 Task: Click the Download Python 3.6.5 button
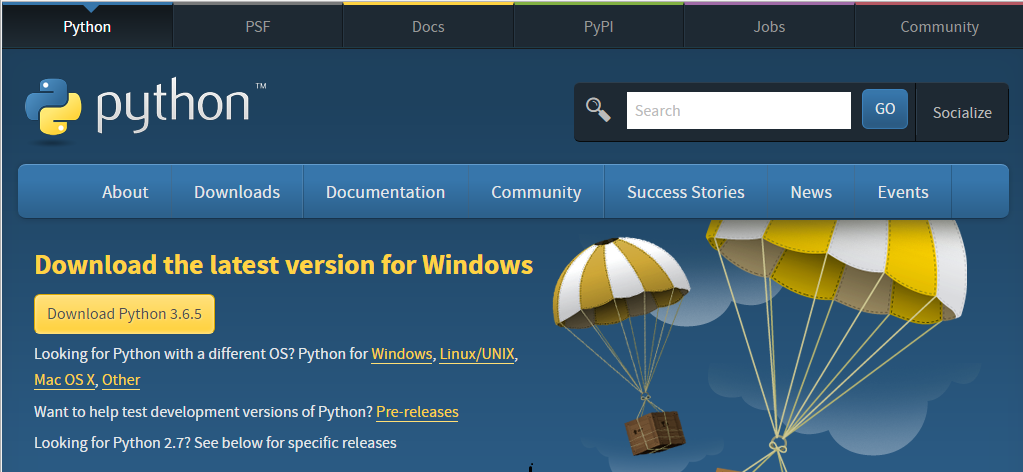pos(124,314)
